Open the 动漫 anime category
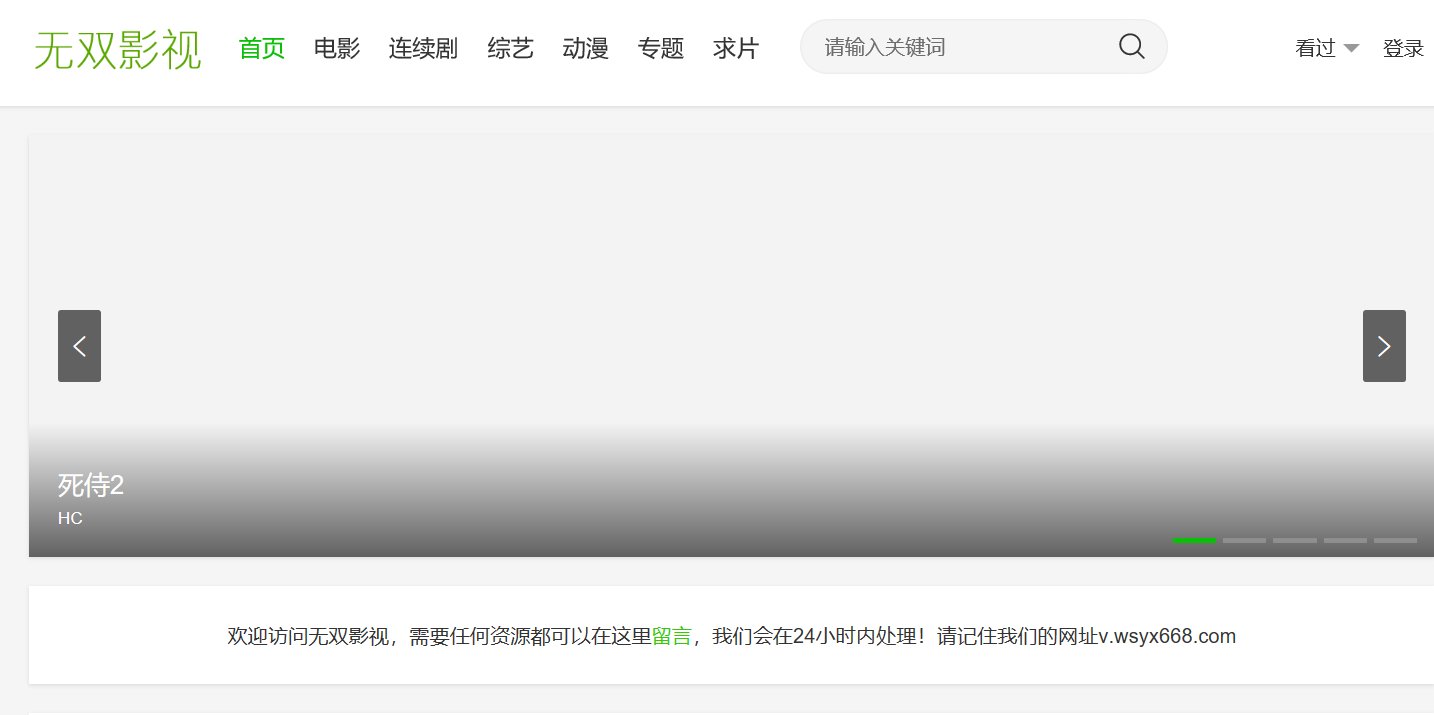This screenshot has width=1434, height=715. pyautogui.click(x=585, y=48)
